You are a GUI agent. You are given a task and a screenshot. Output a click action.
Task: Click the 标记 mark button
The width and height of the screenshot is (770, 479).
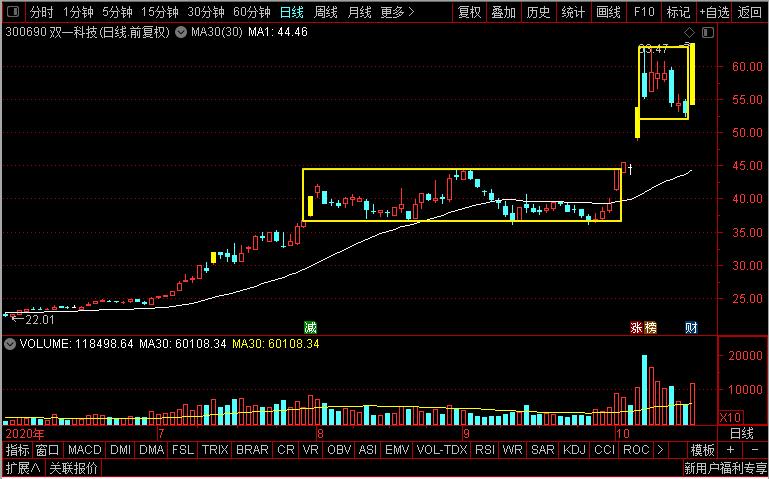(x=679, y=12)
